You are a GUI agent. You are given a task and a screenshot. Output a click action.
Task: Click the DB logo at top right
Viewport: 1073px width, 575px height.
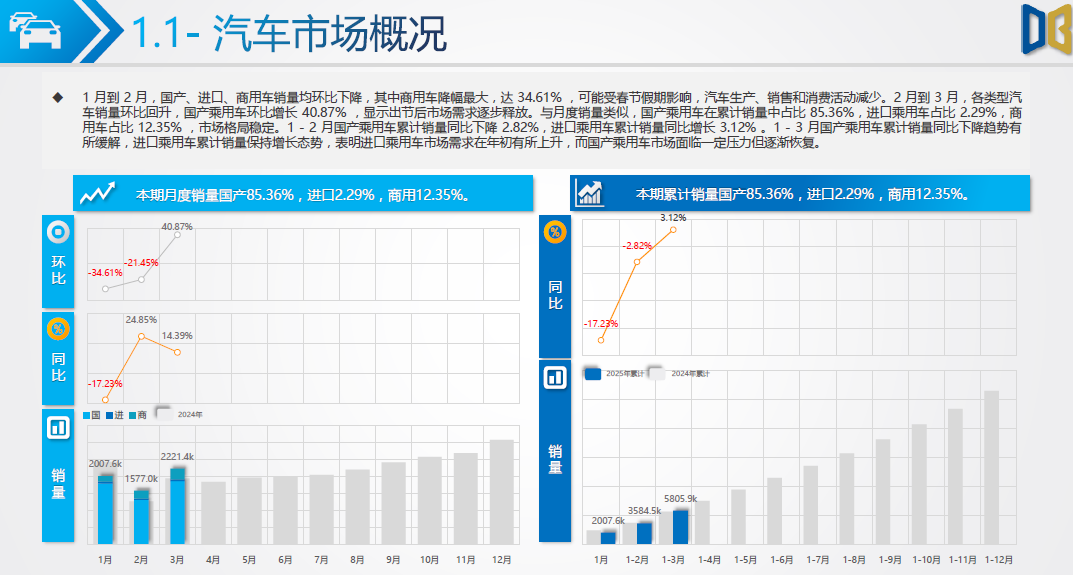click(x=1046, y=29)
